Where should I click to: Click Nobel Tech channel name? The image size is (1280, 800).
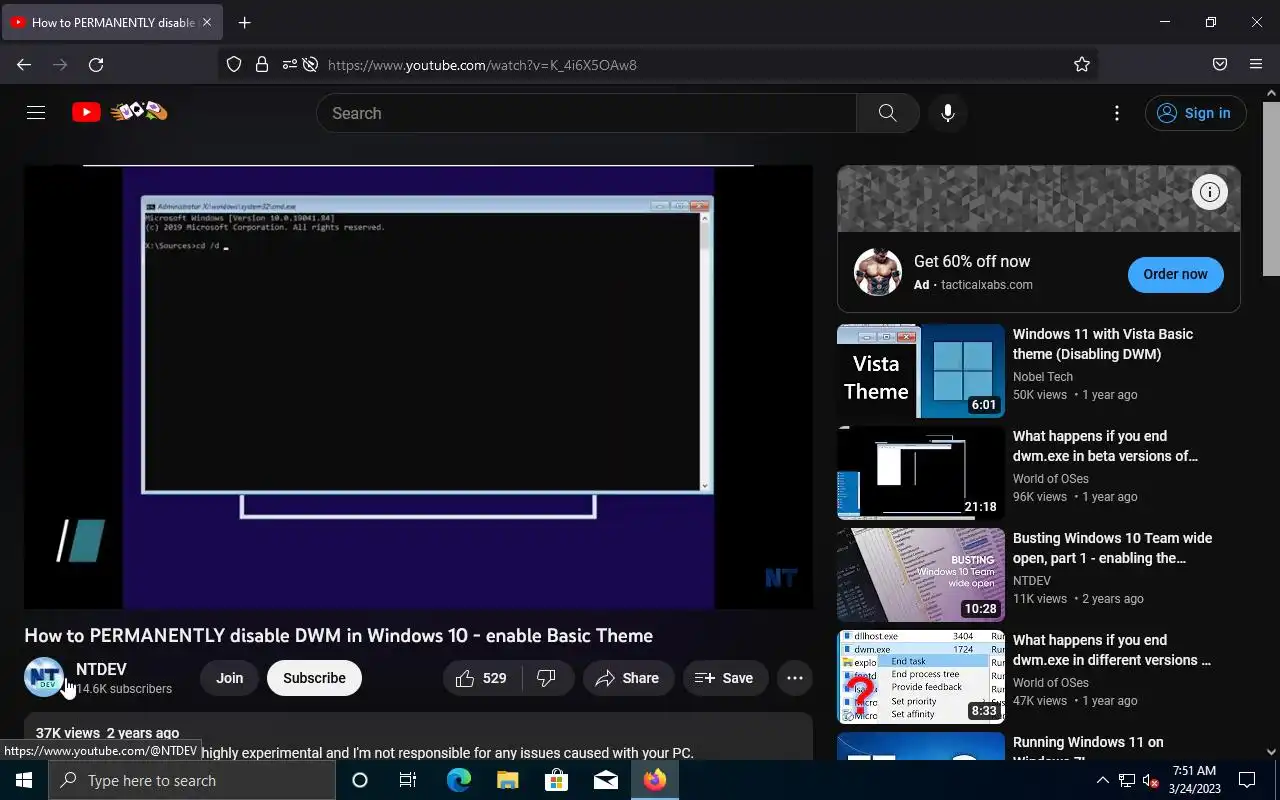1043,377
